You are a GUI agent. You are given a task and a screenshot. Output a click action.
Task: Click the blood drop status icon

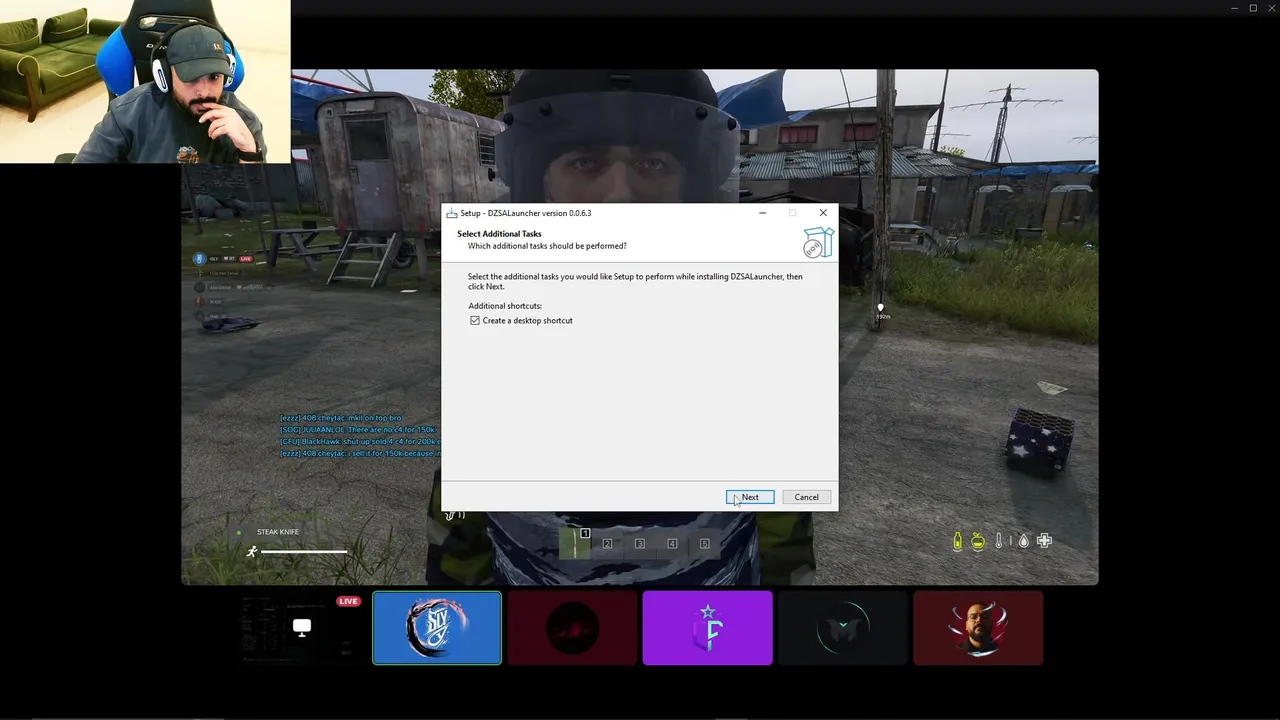[x=1023, y=541]
